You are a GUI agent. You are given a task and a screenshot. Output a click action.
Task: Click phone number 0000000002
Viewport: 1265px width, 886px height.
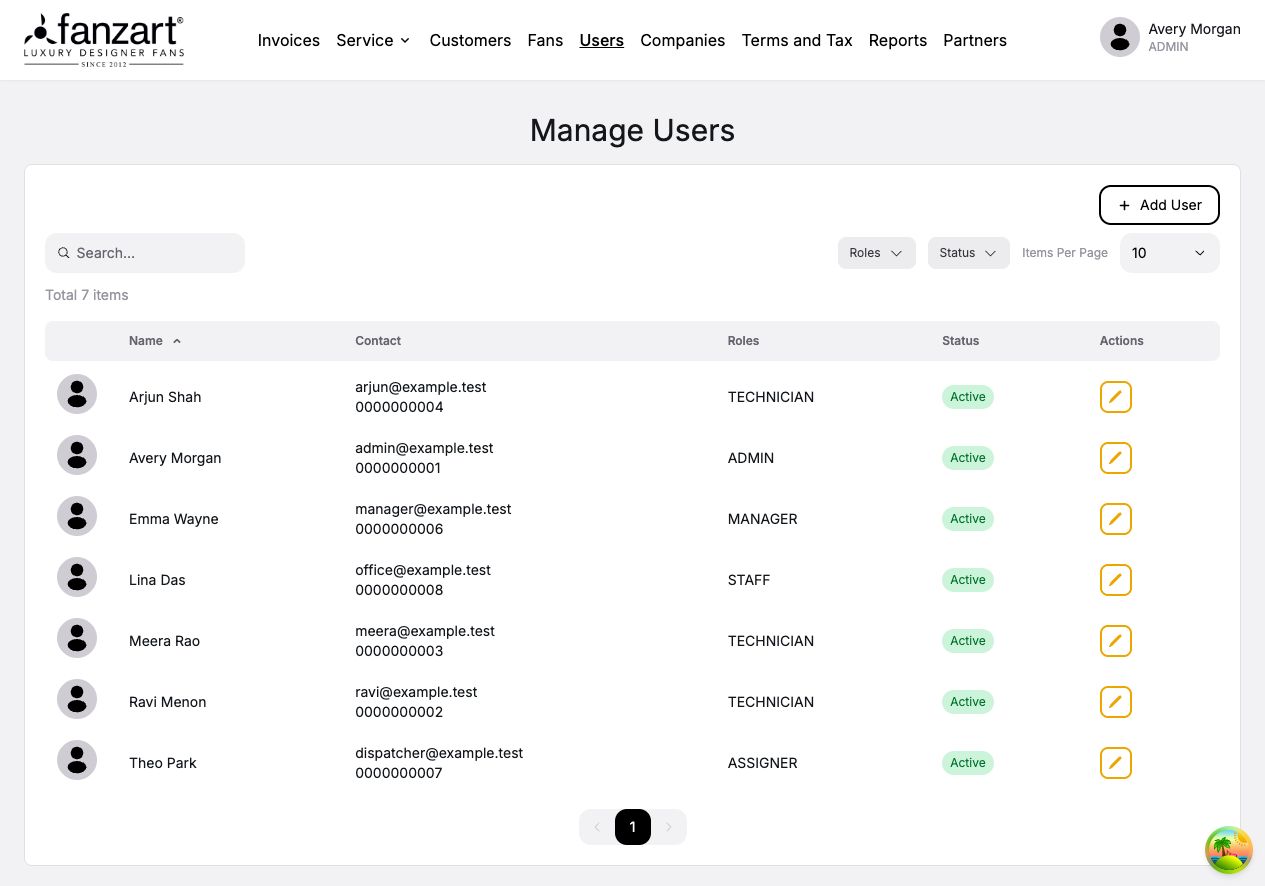(399, 712)
